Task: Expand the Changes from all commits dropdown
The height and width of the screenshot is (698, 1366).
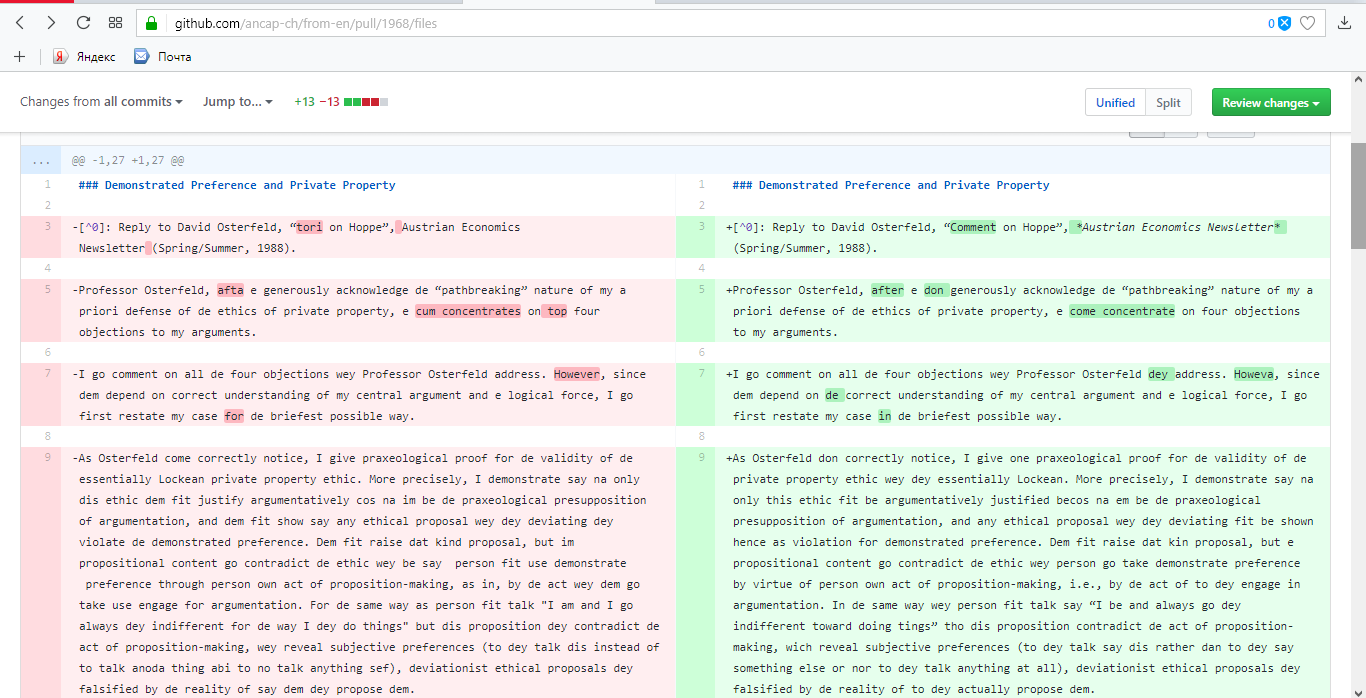Action: point(101,102)
